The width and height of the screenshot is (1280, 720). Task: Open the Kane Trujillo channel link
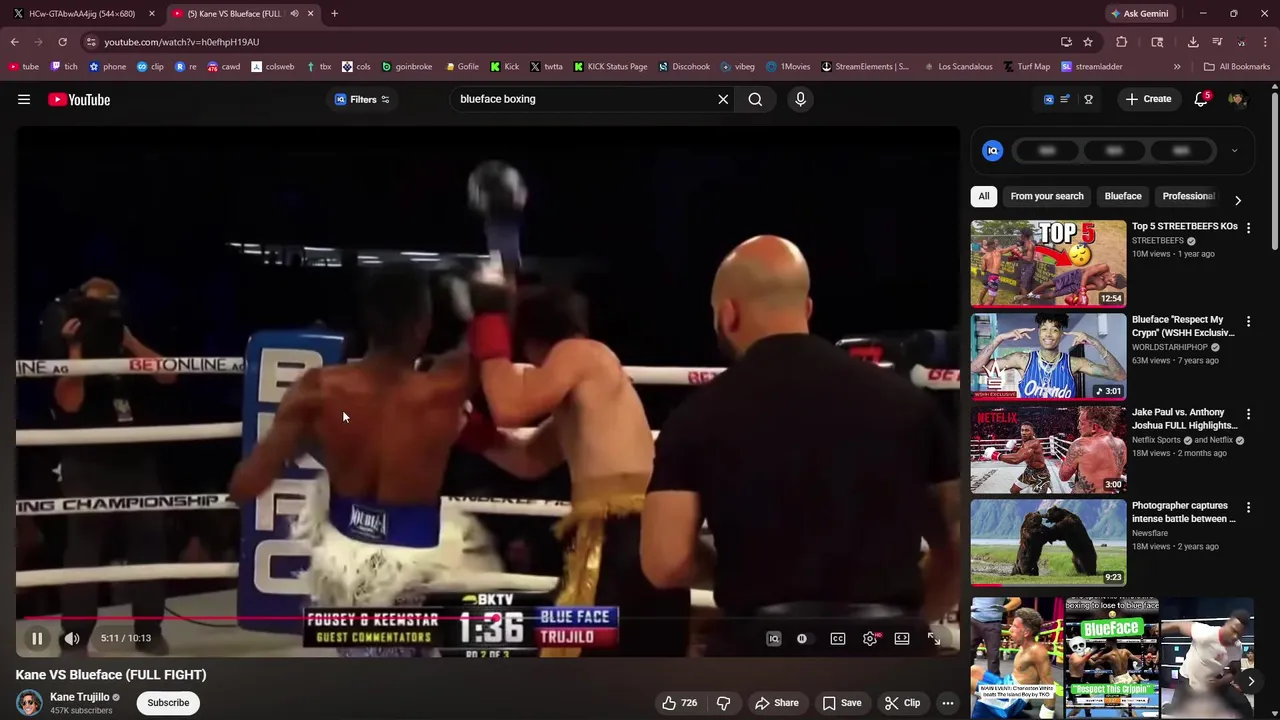(x=79, y=697)
